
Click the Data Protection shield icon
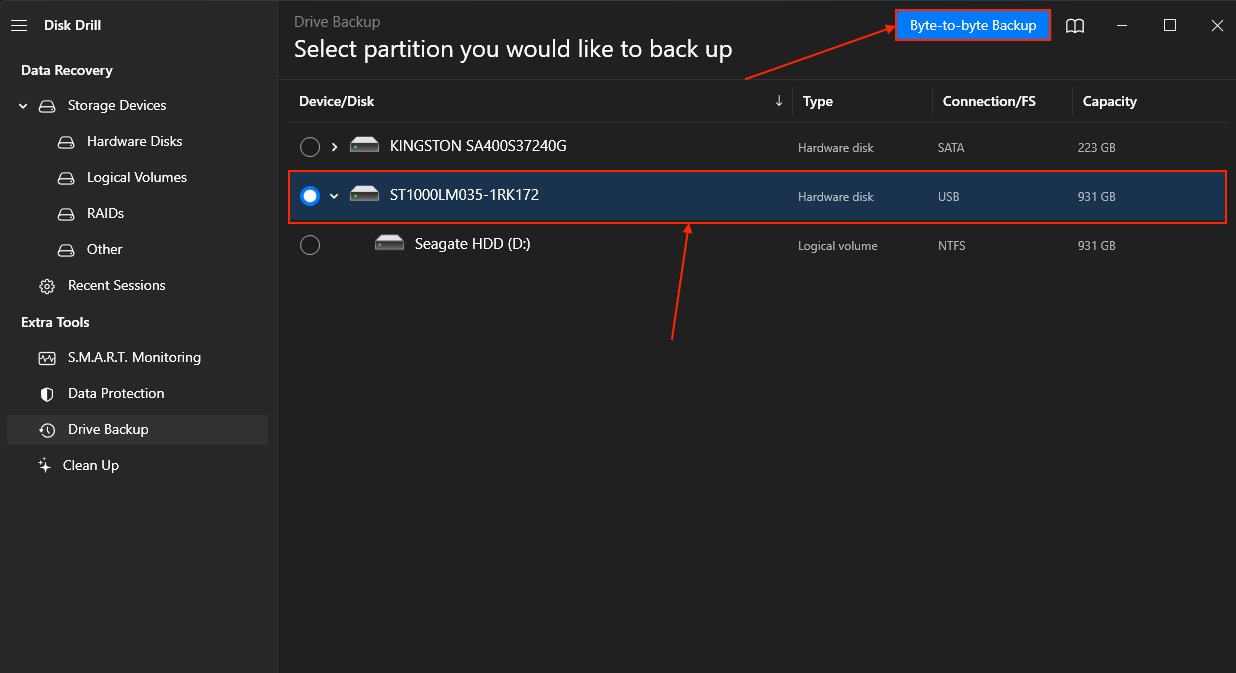(x=47, y=394)
